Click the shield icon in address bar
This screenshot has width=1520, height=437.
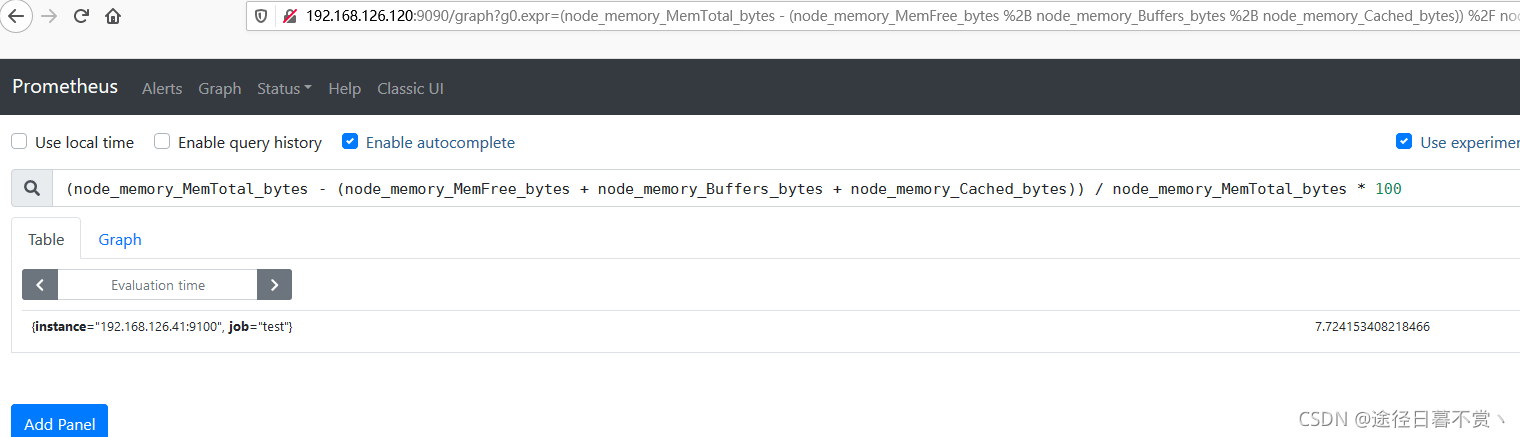pos(261,16)
